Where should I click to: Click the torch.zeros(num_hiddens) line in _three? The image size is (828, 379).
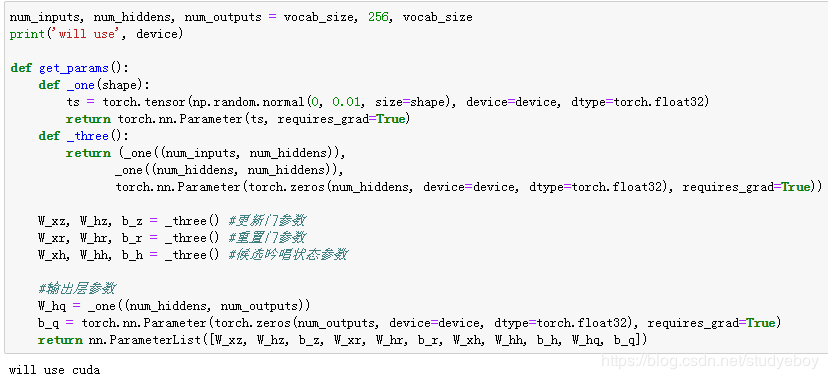[469, 187]
